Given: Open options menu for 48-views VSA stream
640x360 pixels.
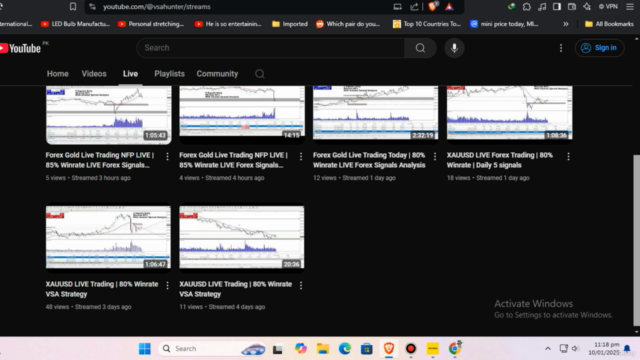Looking at the screenshot, I should (x=167, y=285).
